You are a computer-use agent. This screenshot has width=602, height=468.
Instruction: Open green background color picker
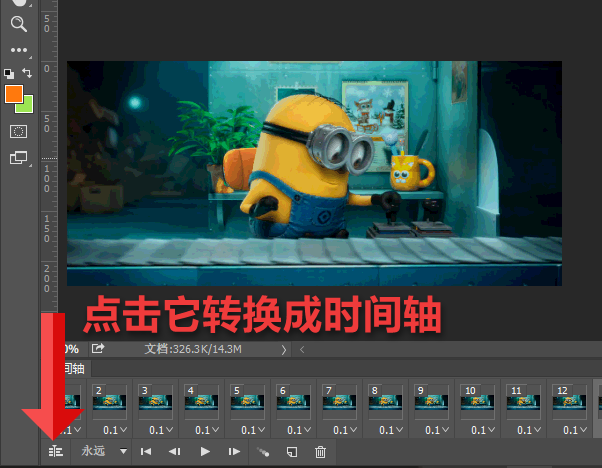pos(28,106)
